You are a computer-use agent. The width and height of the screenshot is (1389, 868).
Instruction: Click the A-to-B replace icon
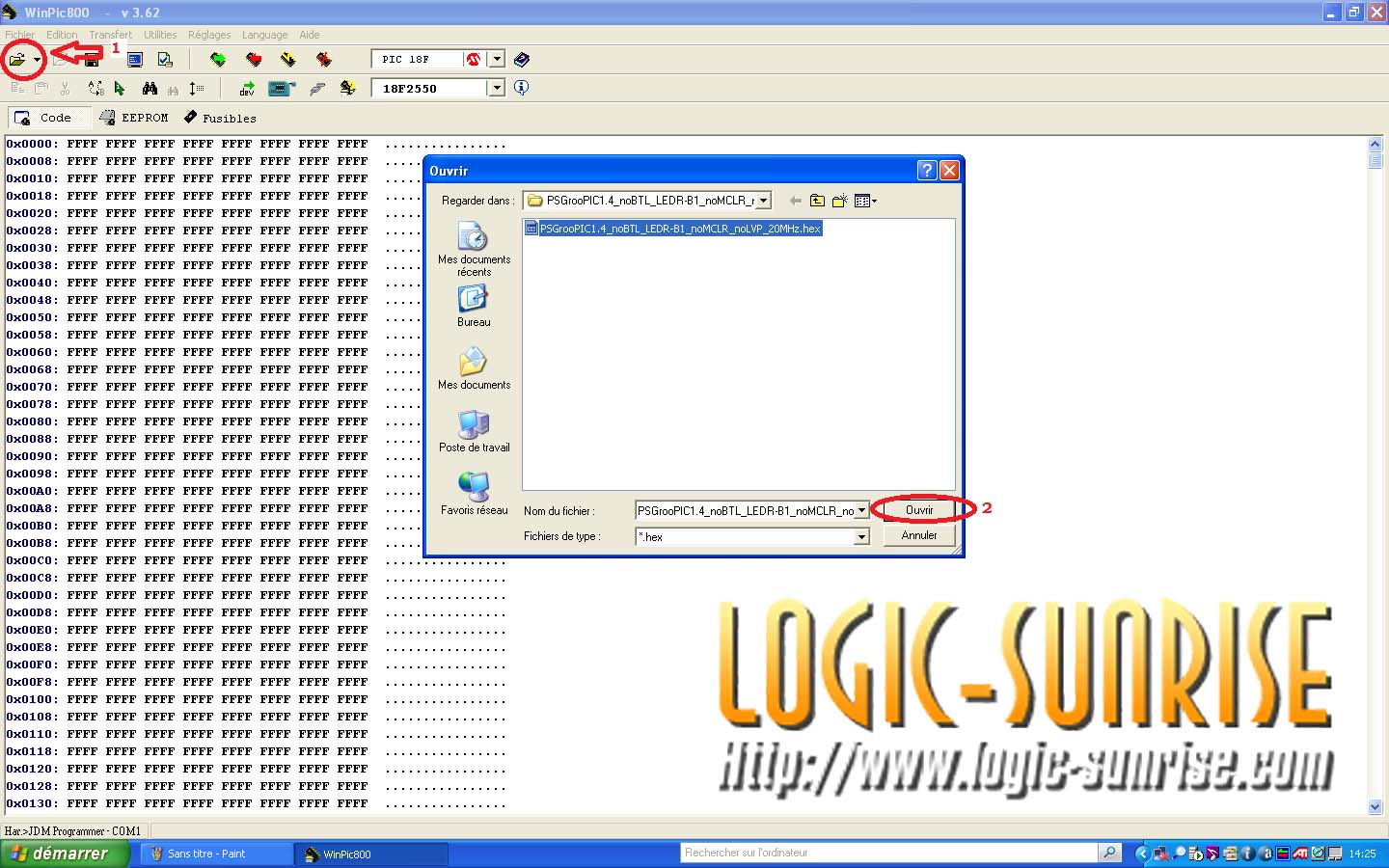[x=95, y=88]
